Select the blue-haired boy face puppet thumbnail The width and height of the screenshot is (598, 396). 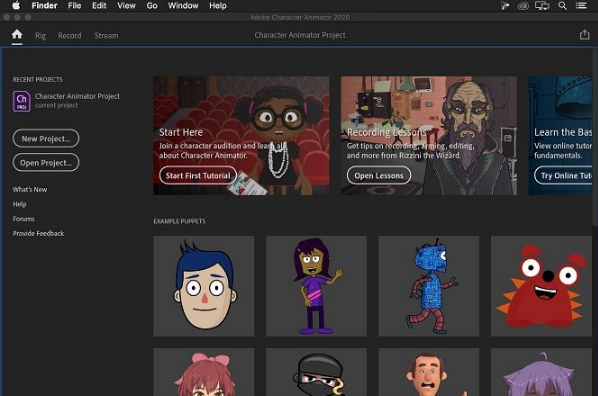pos(204,286)
